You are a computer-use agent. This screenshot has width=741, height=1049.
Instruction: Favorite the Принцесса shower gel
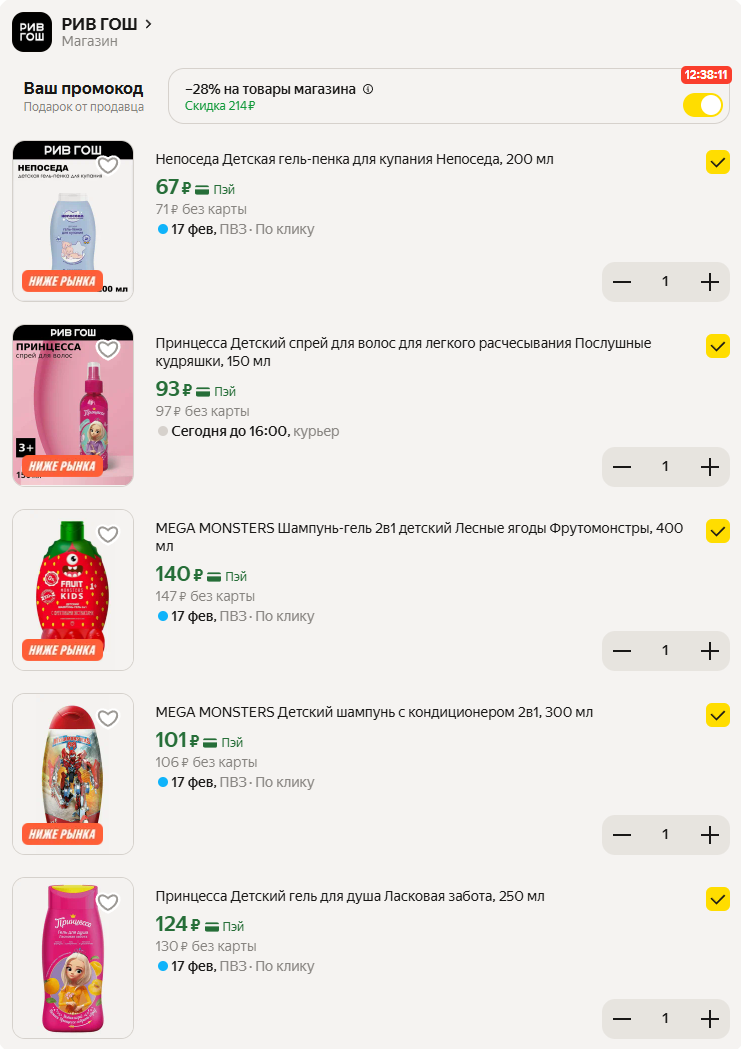[x=108, y=902]
